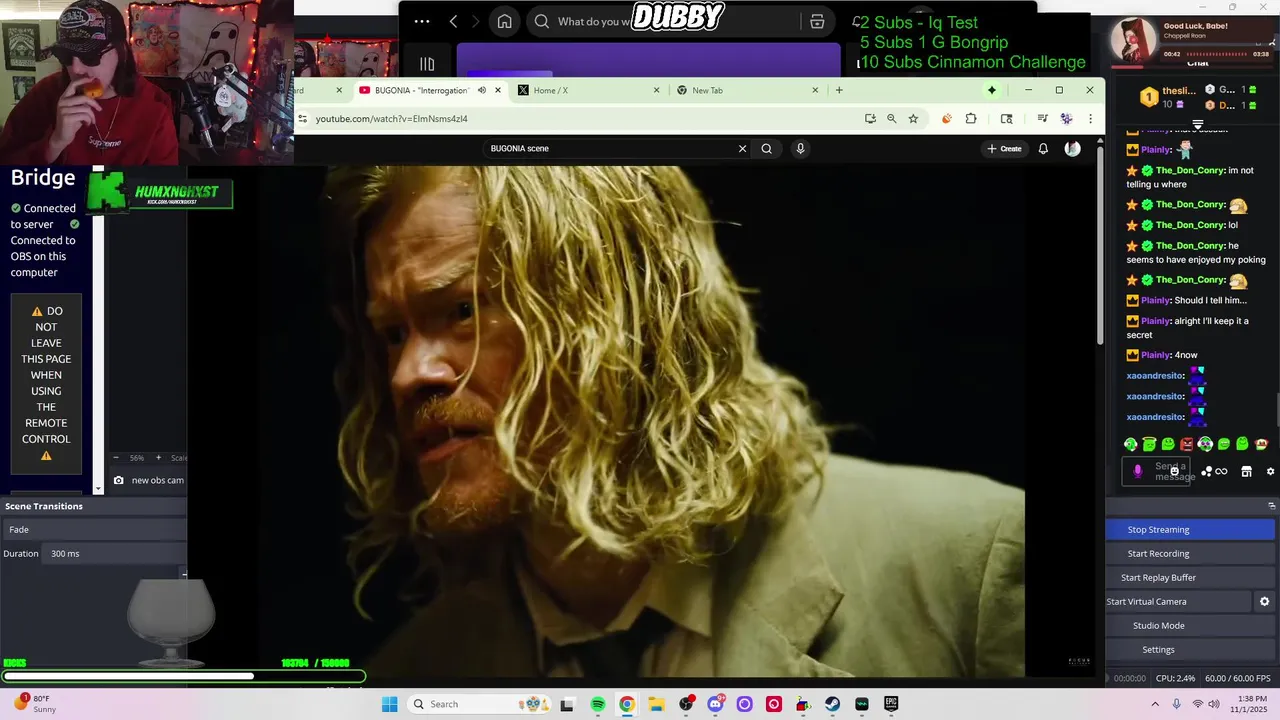Mute the BUGONIA tab audio
This screenshot has width=1280, height=720.
tap(481, 90)
